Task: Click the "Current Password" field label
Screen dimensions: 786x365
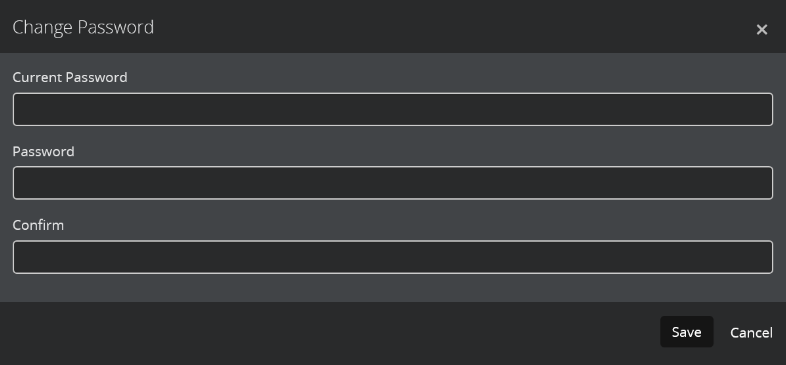Action: click(x=70, y=77)
